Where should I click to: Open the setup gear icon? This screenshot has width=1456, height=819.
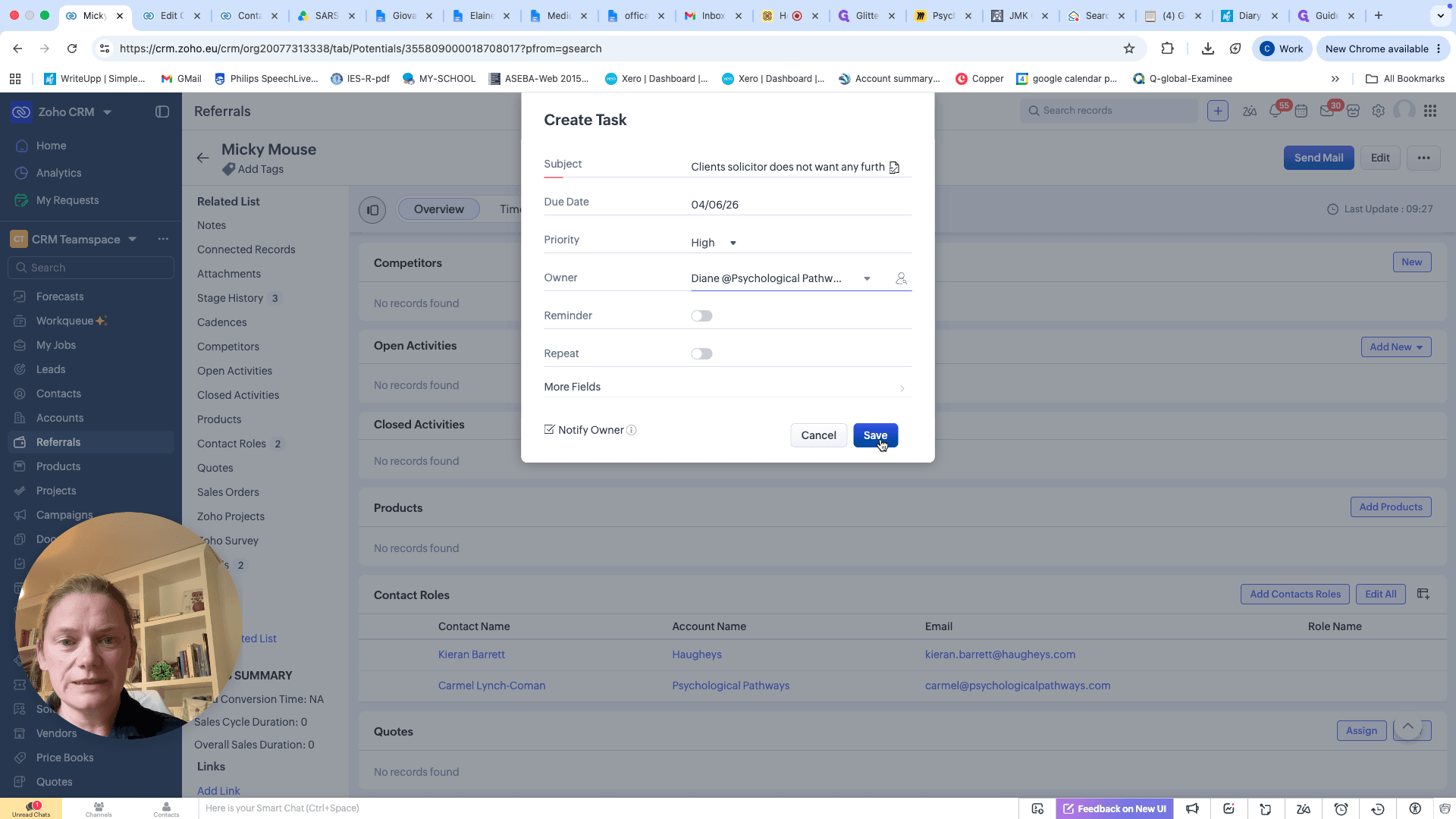pyautogui.click(x=1379, y=111)
